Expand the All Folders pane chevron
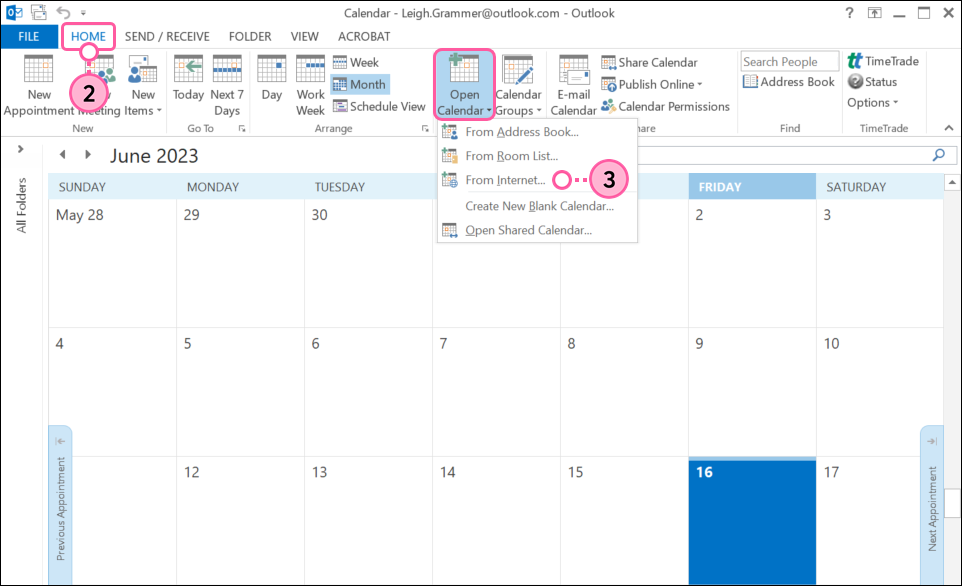This screenshot has height=586, width=962. 20,149
